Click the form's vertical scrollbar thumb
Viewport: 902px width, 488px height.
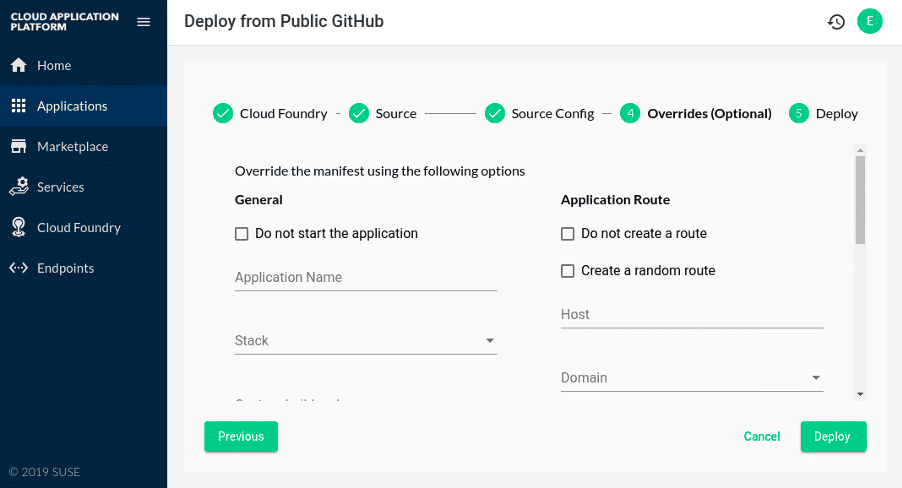click(860, 200)
